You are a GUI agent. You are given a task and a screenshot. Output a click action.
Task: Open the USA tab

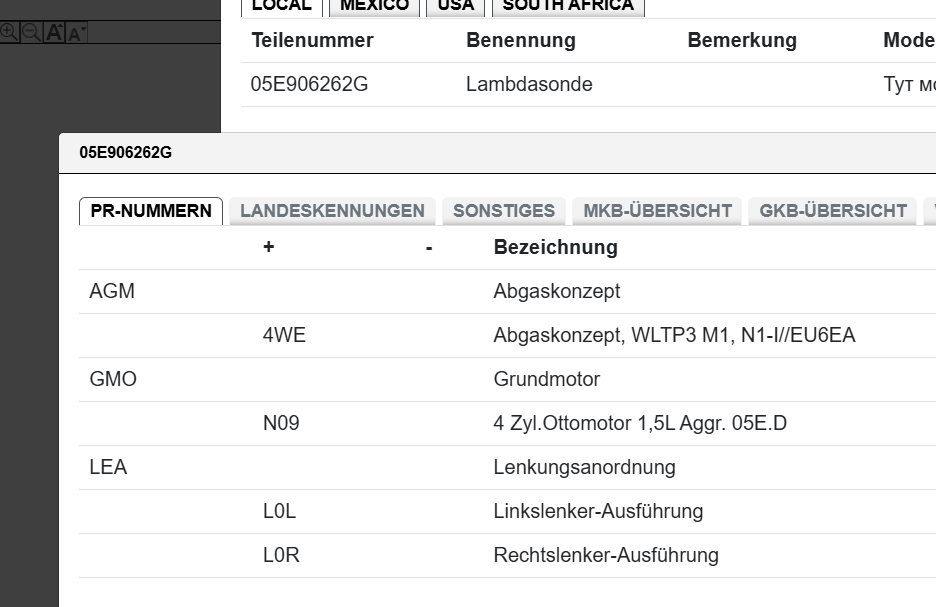pos(456,6)
